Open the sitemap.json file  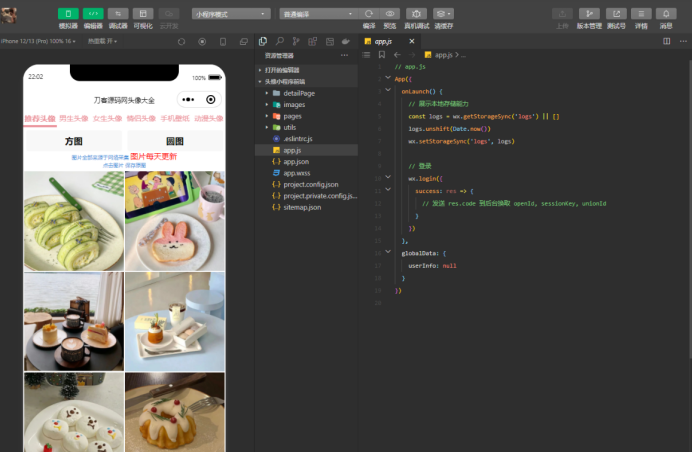(306, 207)
